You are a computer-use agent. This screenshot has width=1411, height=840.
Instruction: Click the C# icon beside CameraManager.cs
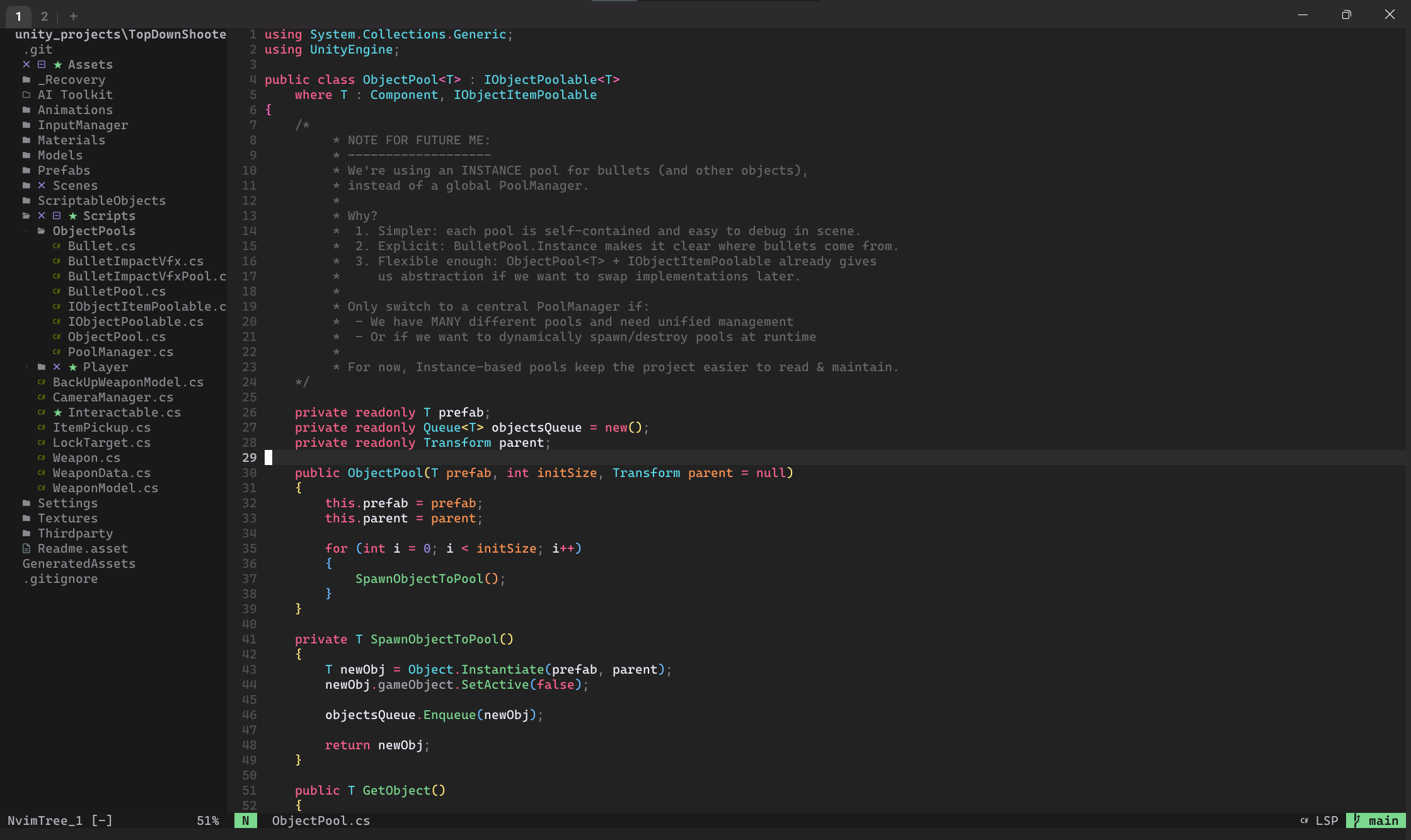click(x=42, y=398)
